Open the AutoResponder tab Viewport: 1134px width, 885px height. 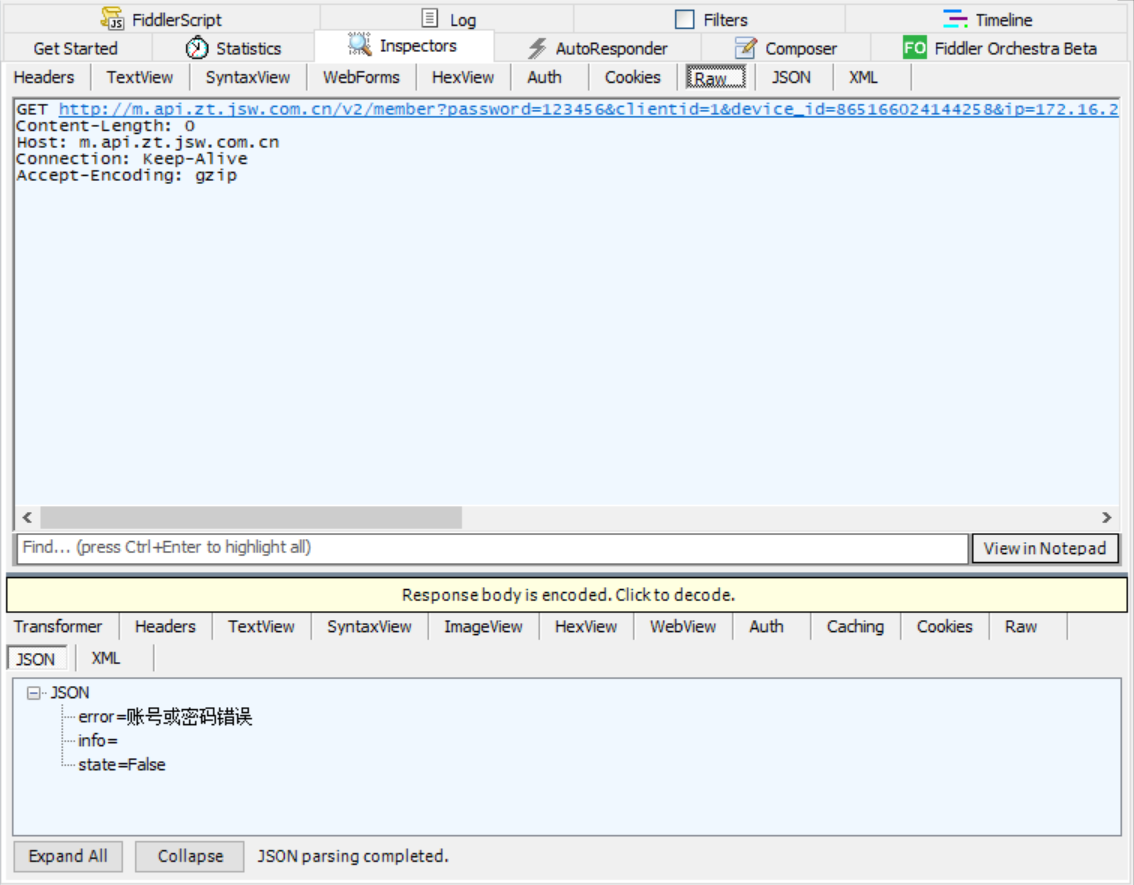598,48
